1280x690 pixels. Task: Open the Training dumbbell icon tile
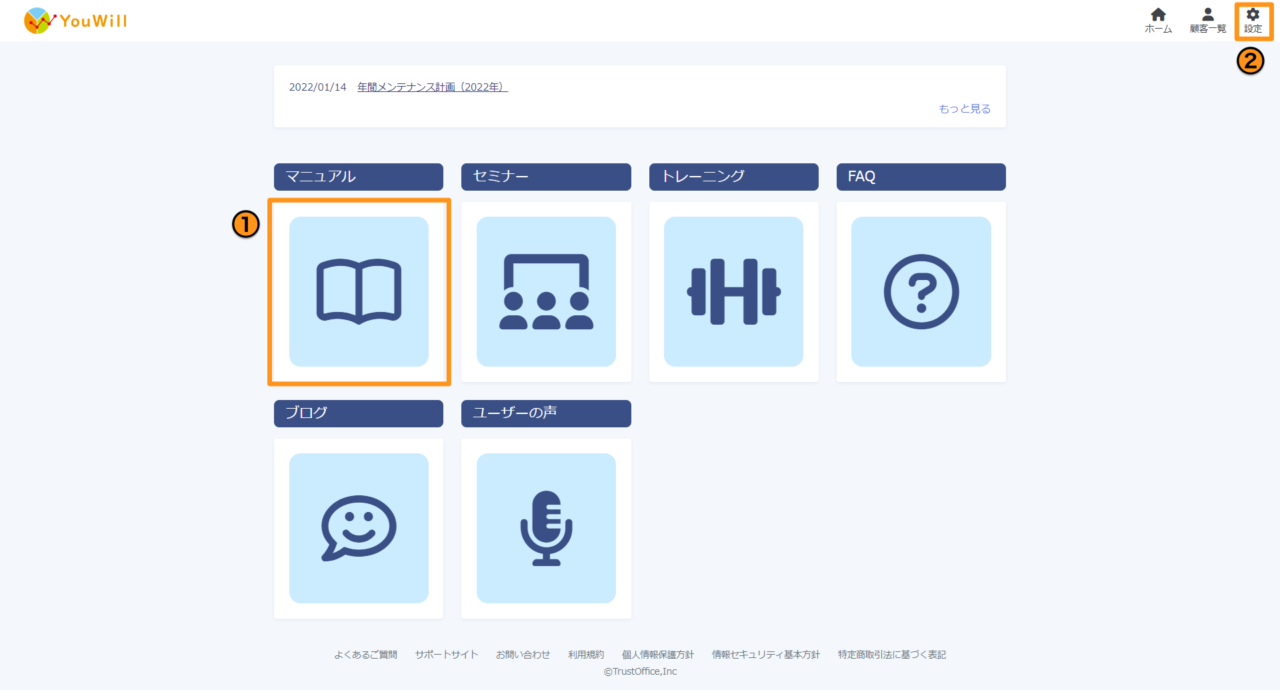point(733,291)
